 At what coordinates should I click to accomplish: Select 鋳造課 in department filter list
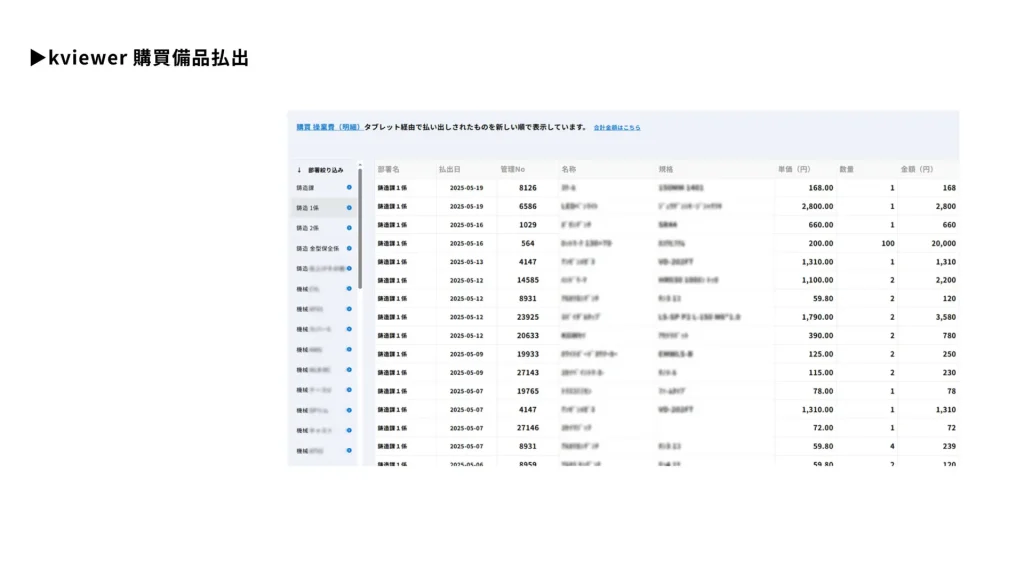(x=306, y=188)
